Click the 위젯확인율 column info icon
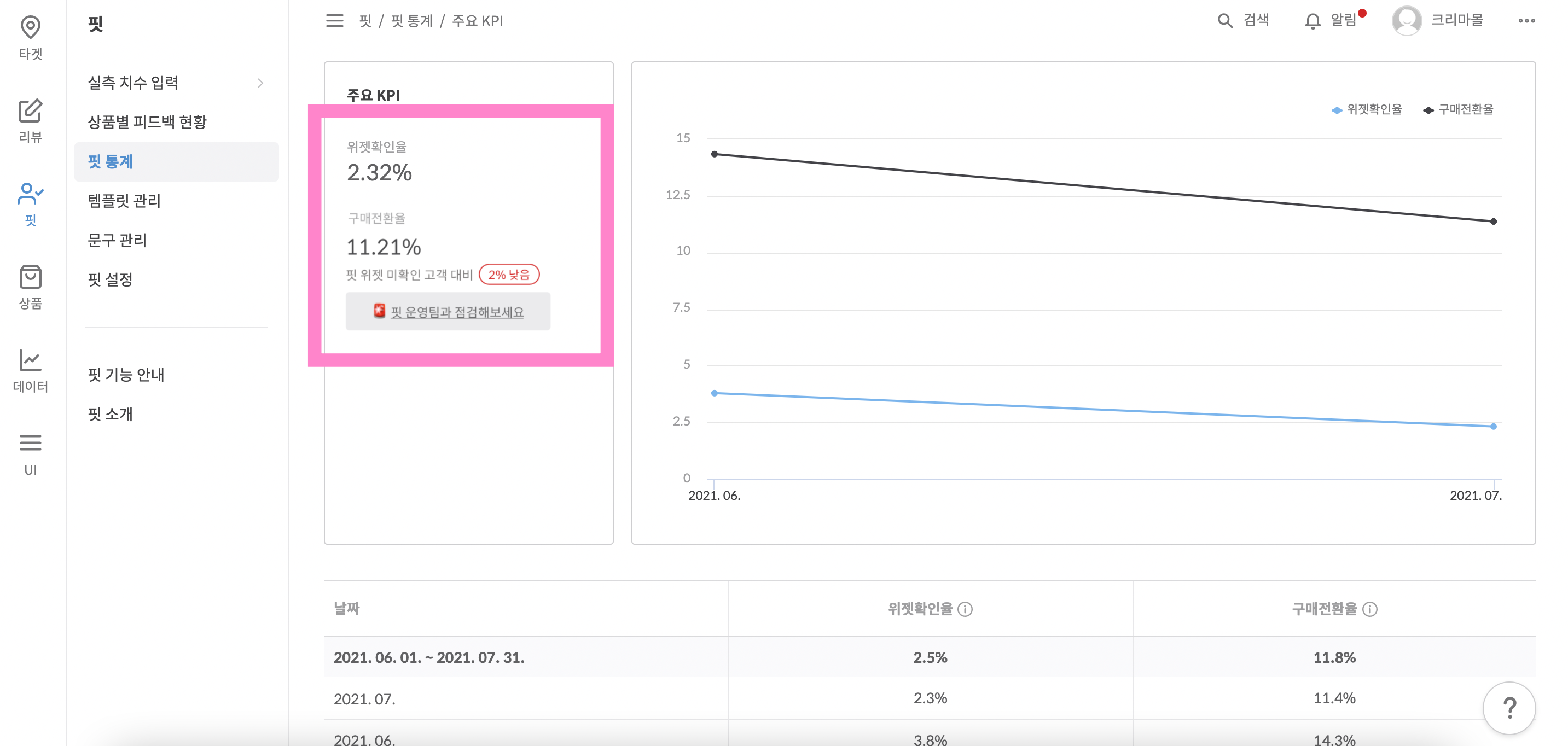Image resolution: width=1568 pixels, height=746 pixels. 965,609
